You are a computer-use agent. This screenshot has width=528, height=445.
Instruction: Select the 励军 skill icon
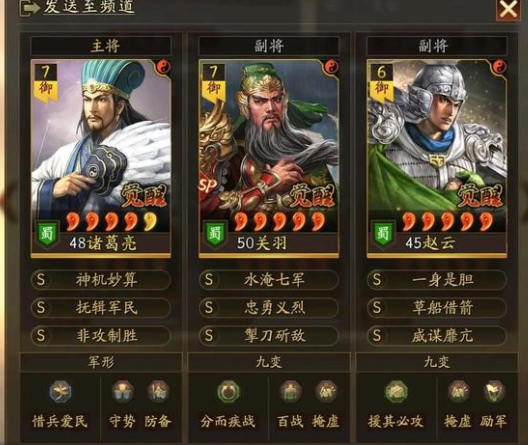click(x=494, y=392)
